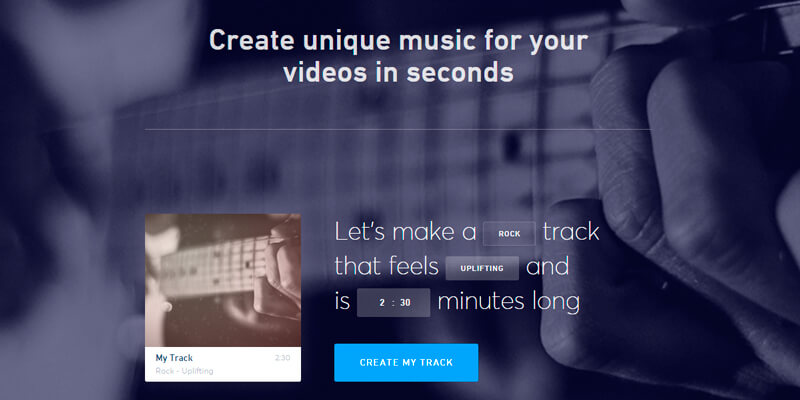Click the Create unique music heading
Image resolution: width=800 pixels, height=400 pixels.
click(x=398, y=56)
